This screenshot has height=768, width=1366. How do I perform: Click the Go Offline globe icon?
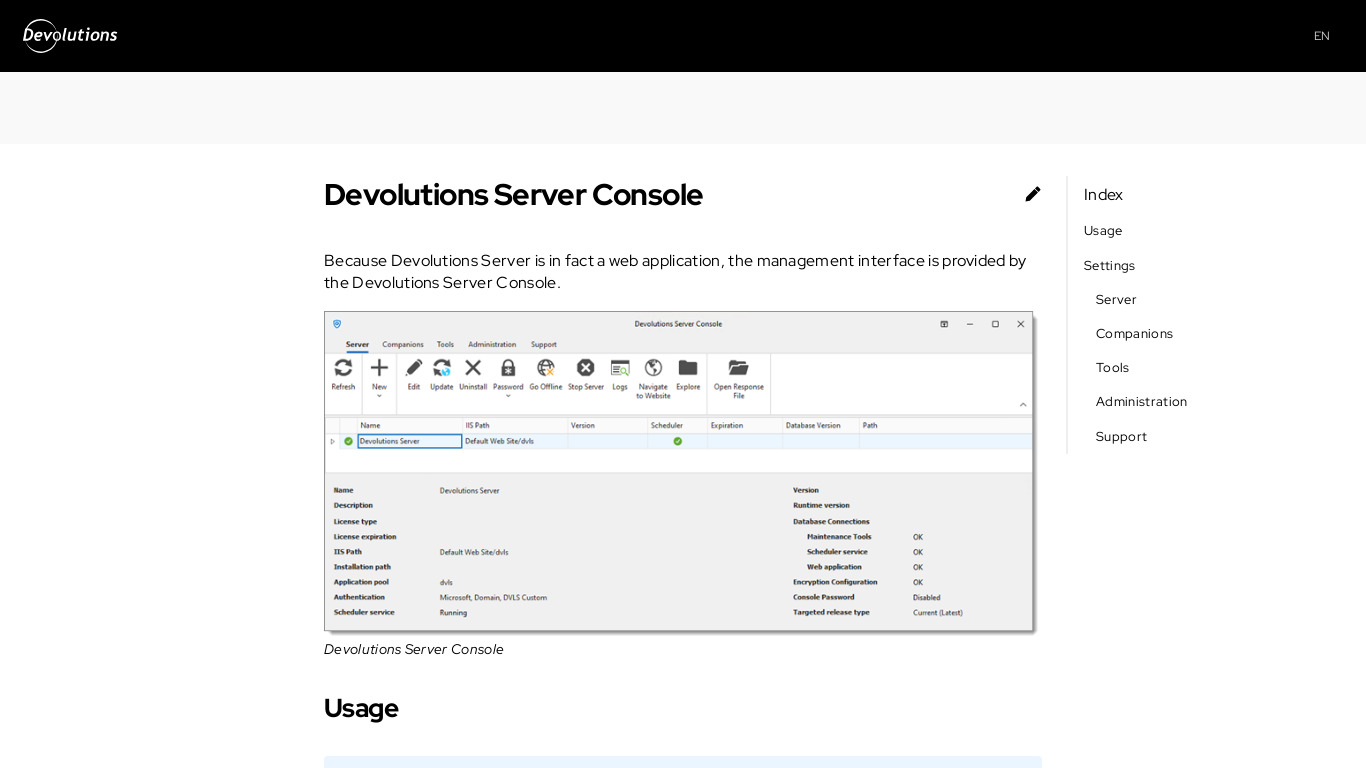(x=545, y=368)
